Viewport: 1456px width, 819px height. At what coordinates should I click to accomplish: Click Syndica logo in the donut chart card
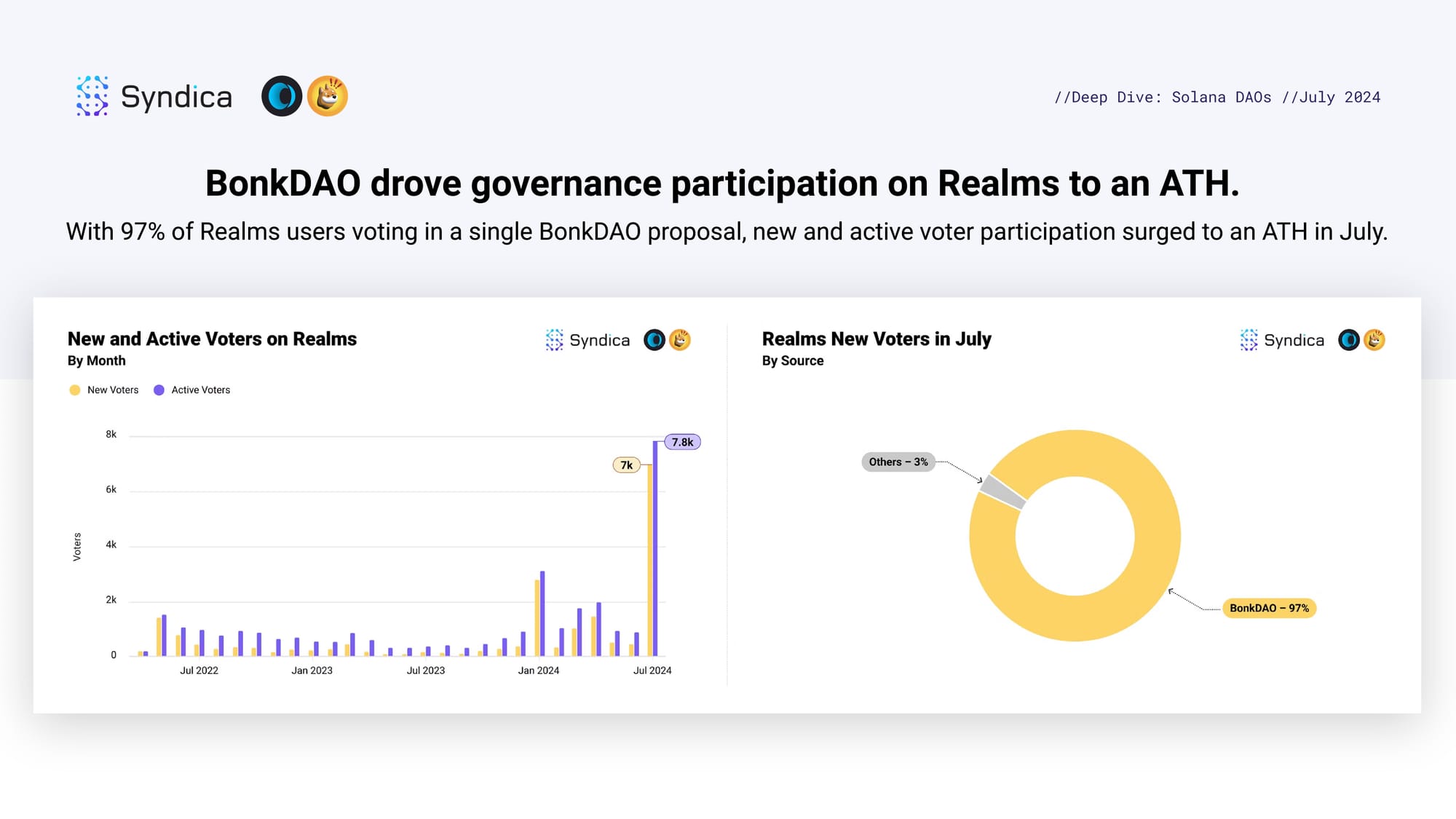click(1282, 340)
